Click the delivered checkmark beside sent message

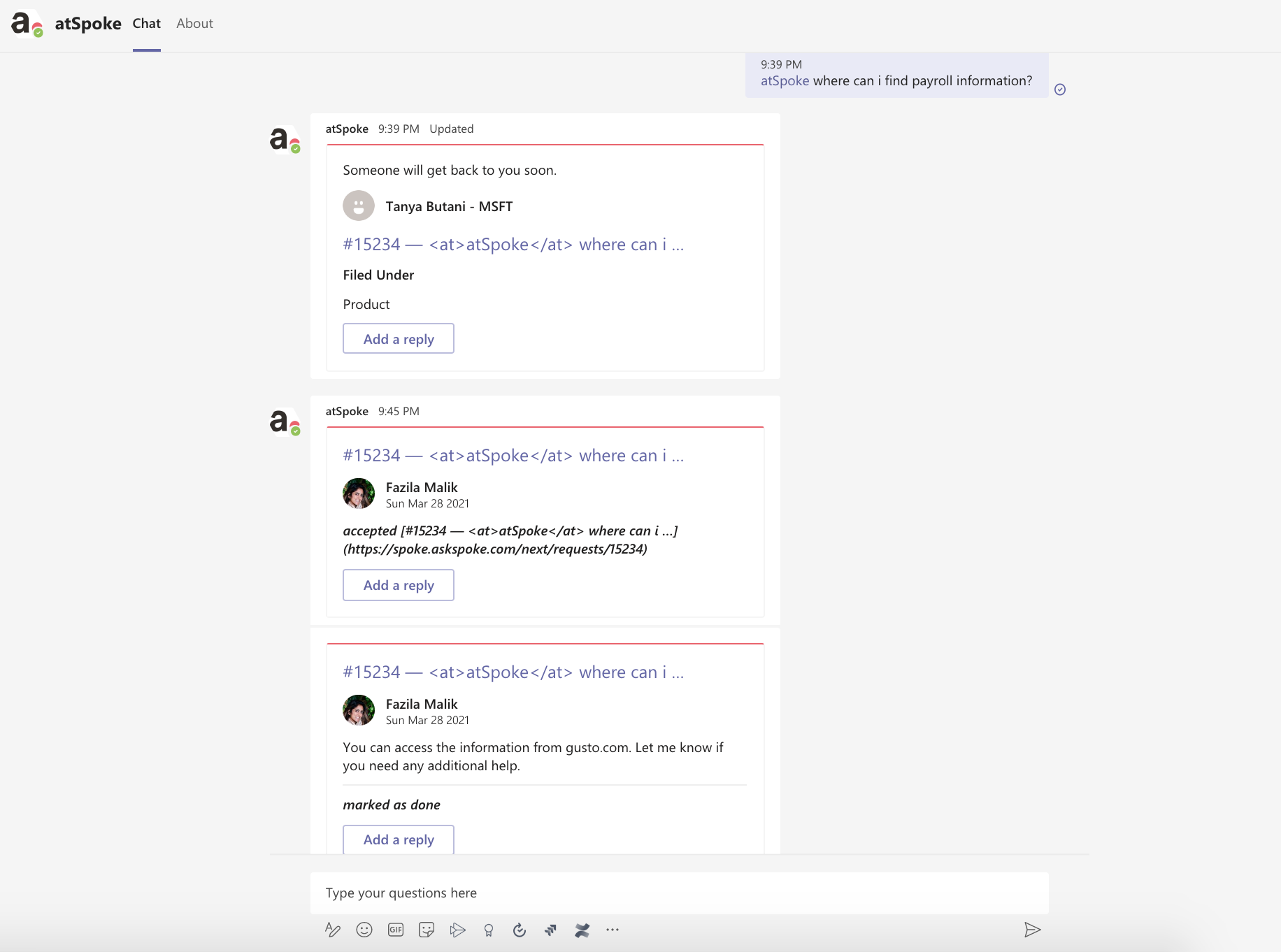[1060, 89]
